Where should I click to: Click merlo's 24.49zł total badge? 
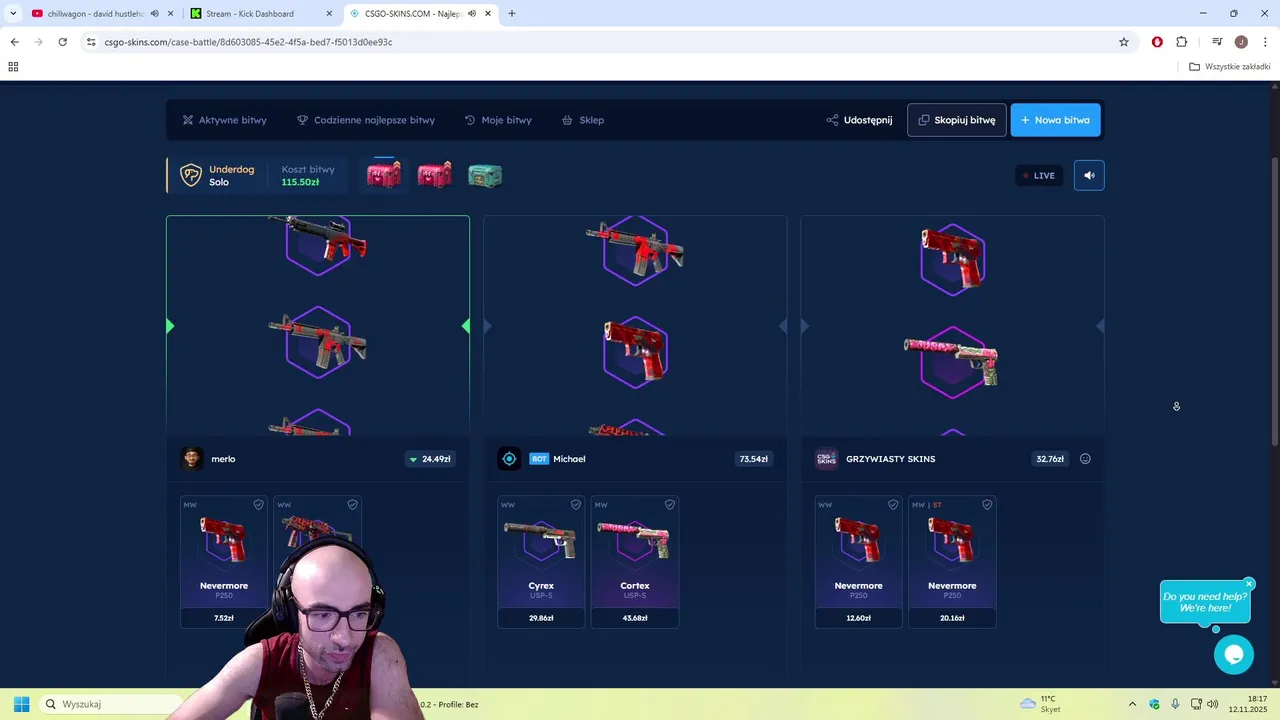click(x=429, y=459)
